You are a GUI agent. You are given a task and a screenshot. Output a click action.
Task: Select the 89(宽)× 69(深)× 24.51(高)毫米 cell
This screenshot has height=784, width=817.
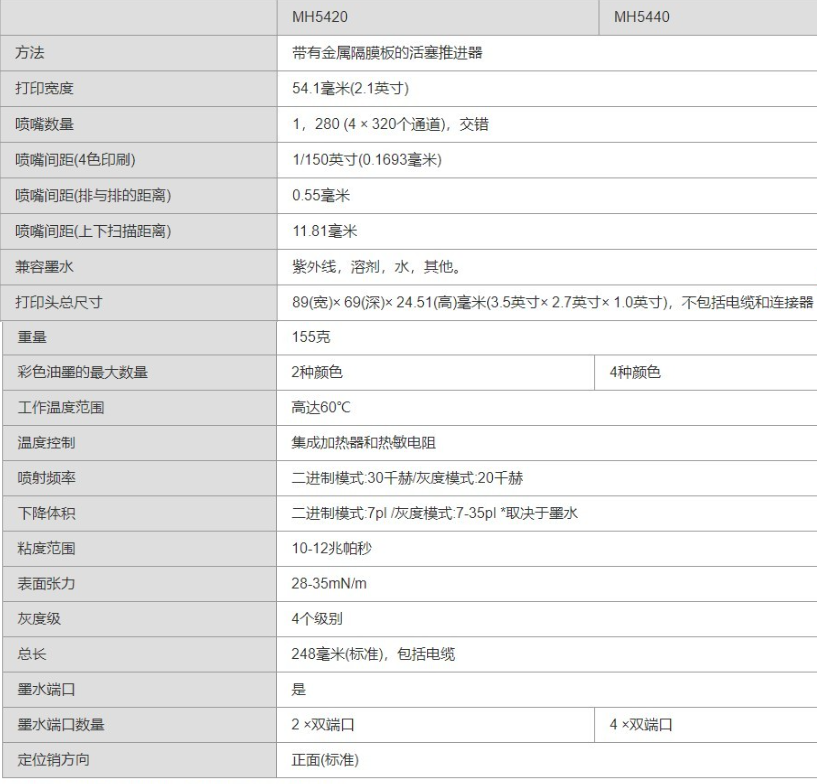click(x=389, y=302)
